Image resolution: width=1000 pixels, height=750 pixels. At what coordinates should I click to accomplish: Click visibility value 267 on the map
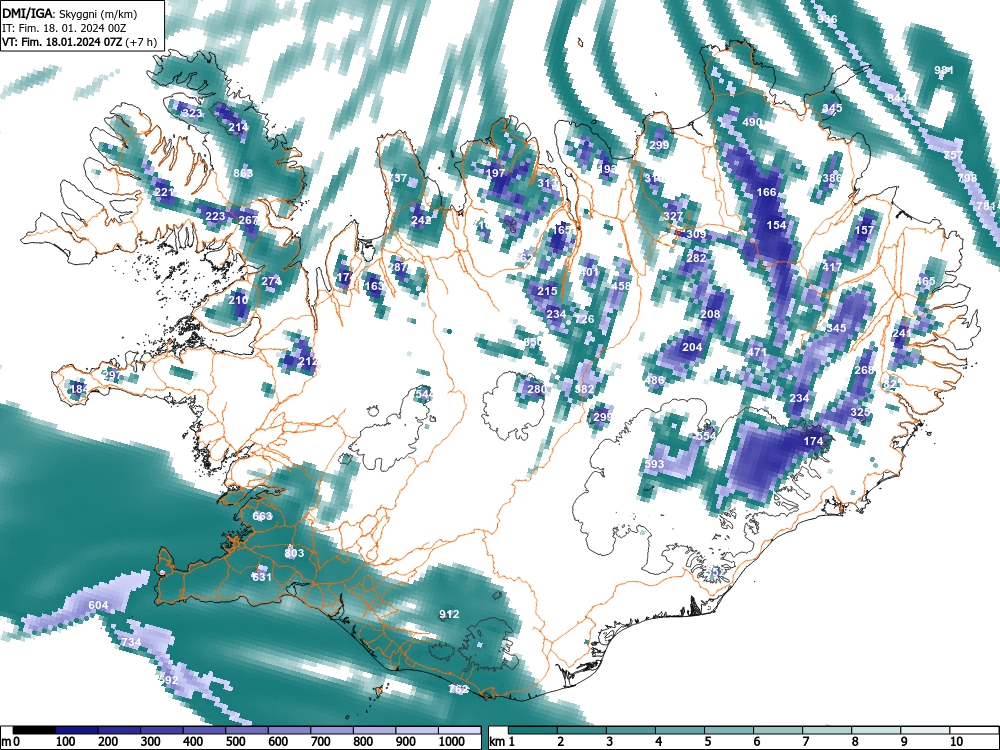click(x=248, y=220)
